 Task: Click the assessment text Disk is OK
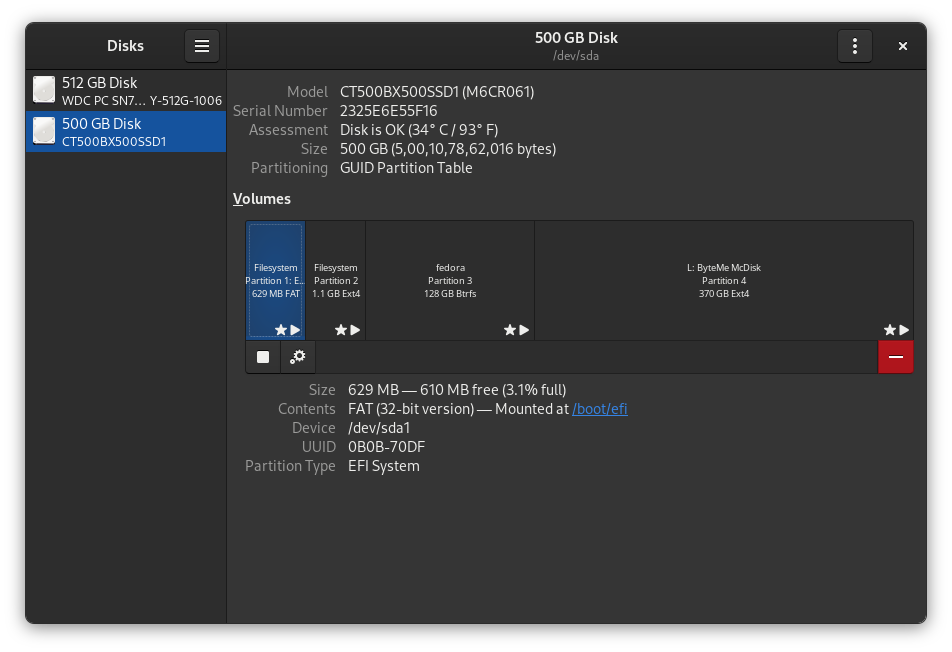[x=419, y=130]
